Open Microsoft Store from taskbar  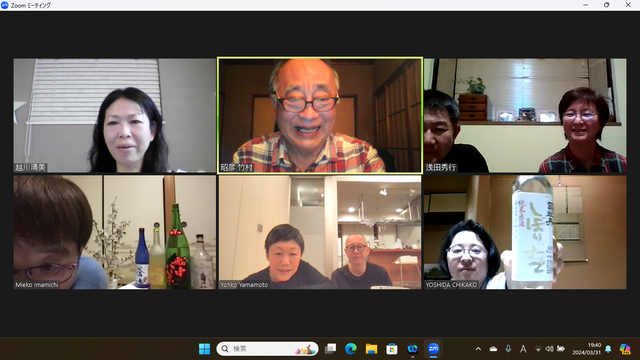pyautogui.click(x=392, y=349)
